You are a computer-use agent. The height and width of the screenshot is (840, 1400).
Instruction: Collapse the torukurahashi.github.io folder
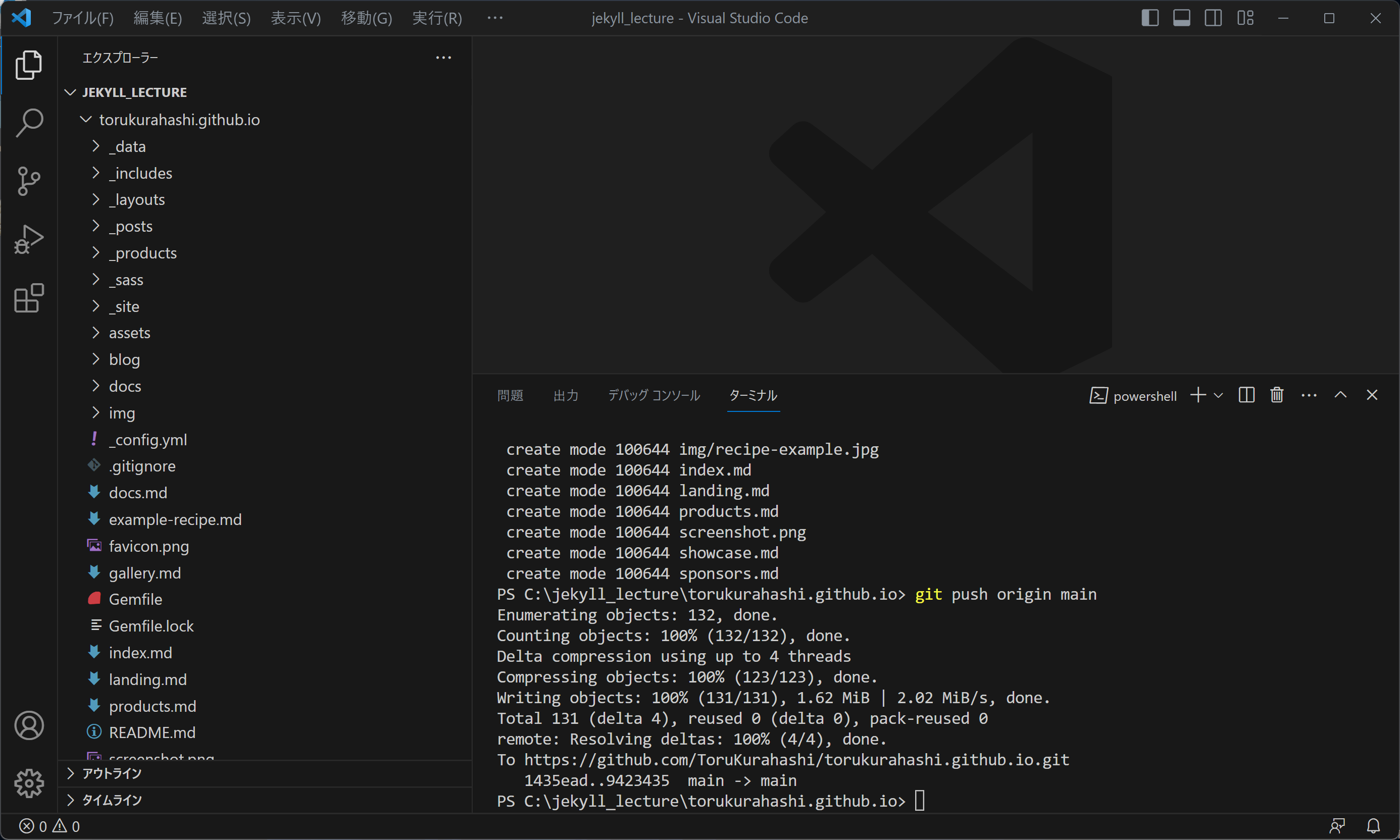coord(265,120)
